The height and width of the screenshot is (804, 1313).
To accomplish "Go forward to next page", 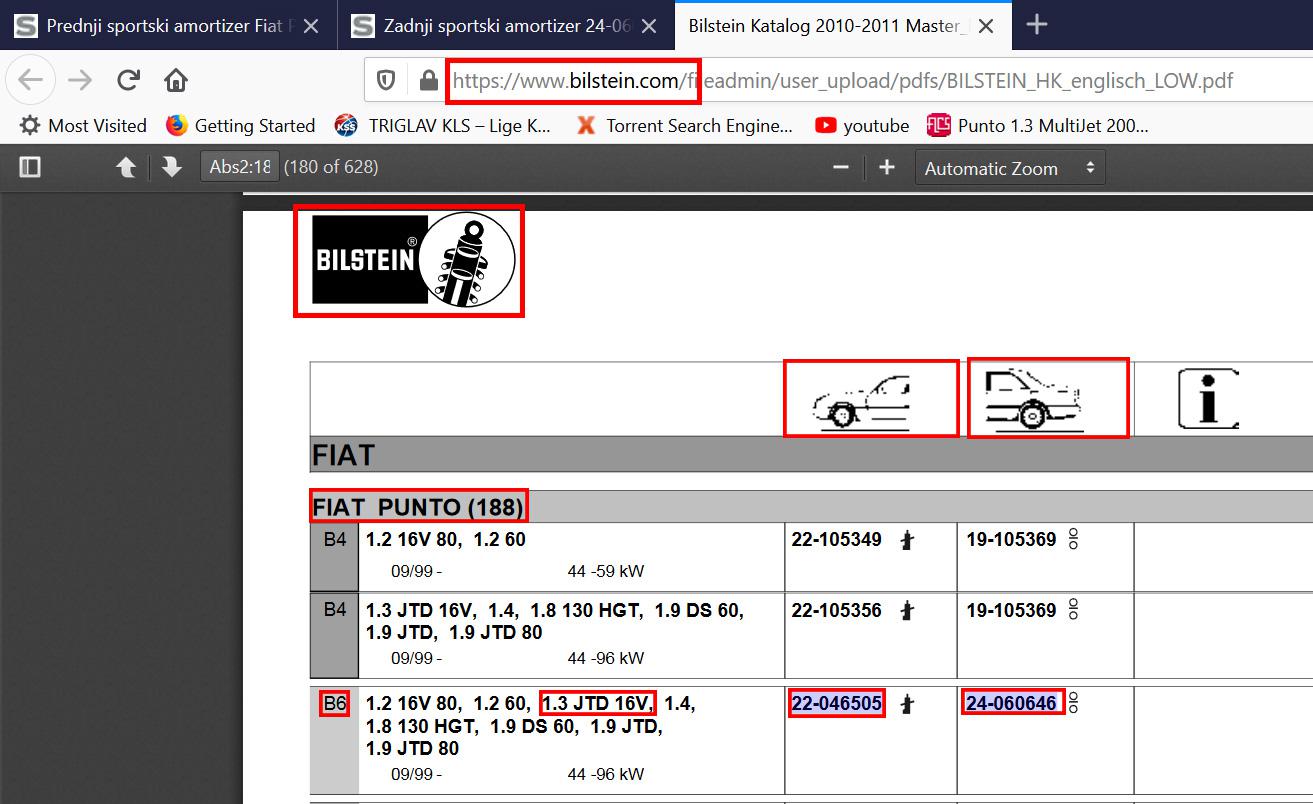I will click(80, 80).
